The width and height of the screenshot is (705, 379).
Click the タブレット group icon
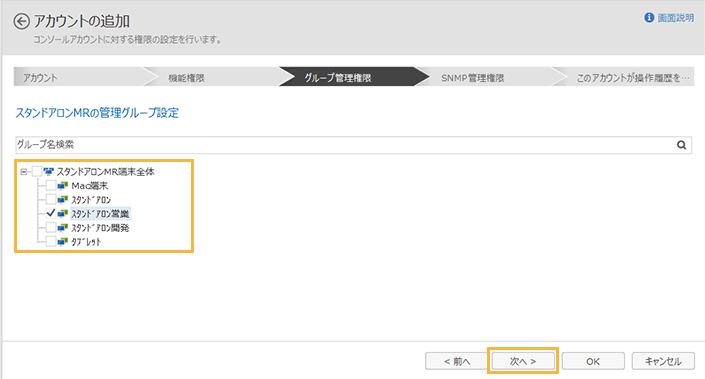coord(62,241)
